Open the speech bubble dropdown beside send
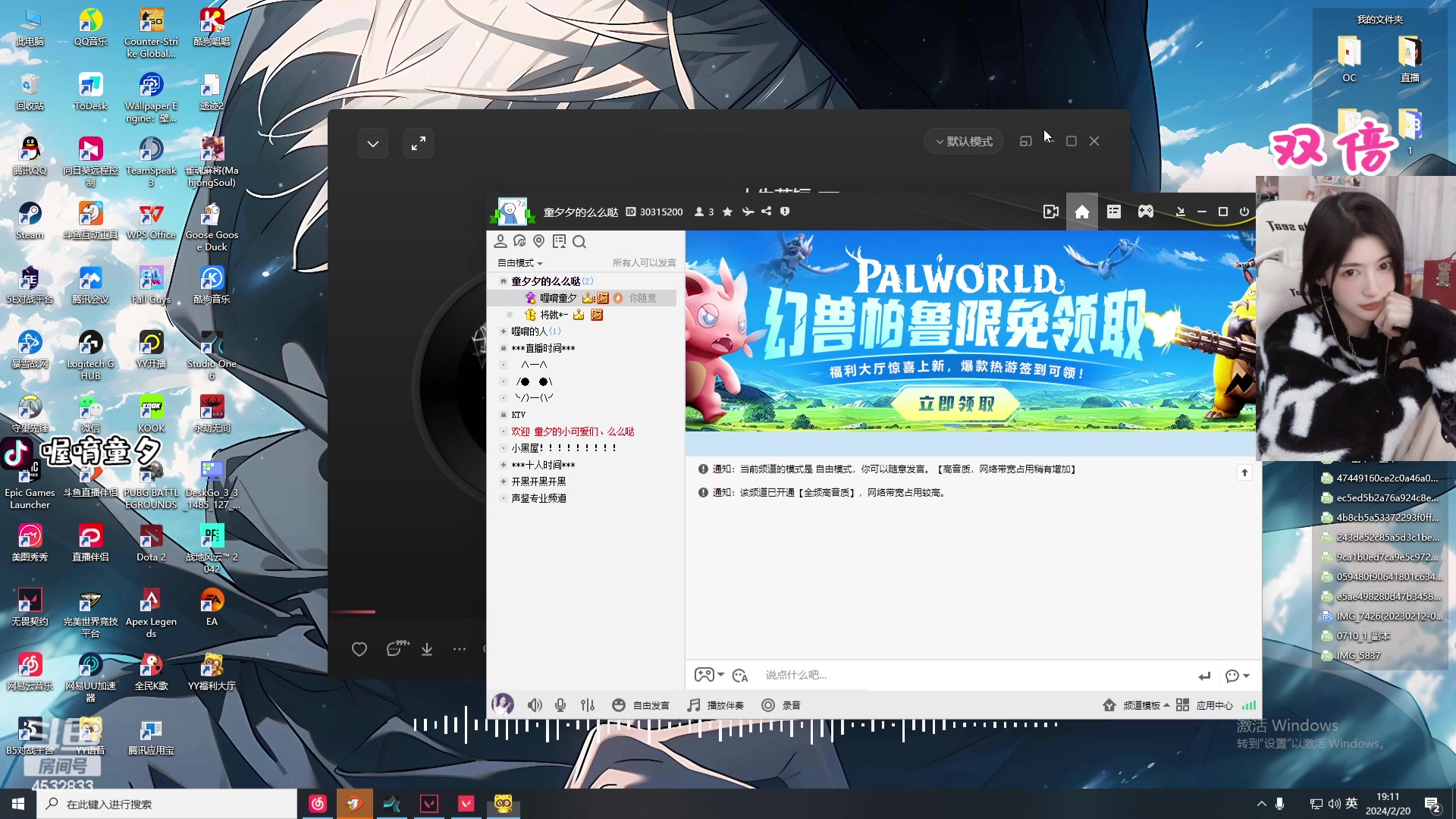Image resolution: width=1456 pixels, height=819 pixels. click(1237, 676)
